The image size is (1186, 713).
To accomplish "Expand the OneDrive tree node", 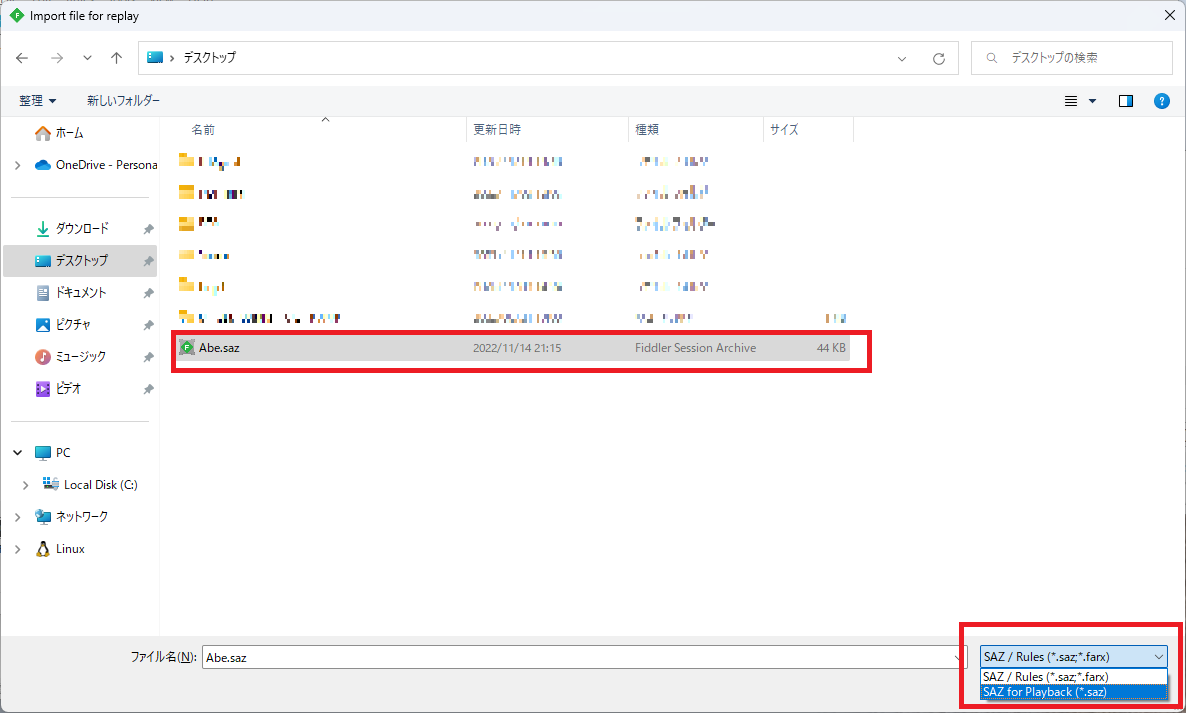I will [17, 165].
